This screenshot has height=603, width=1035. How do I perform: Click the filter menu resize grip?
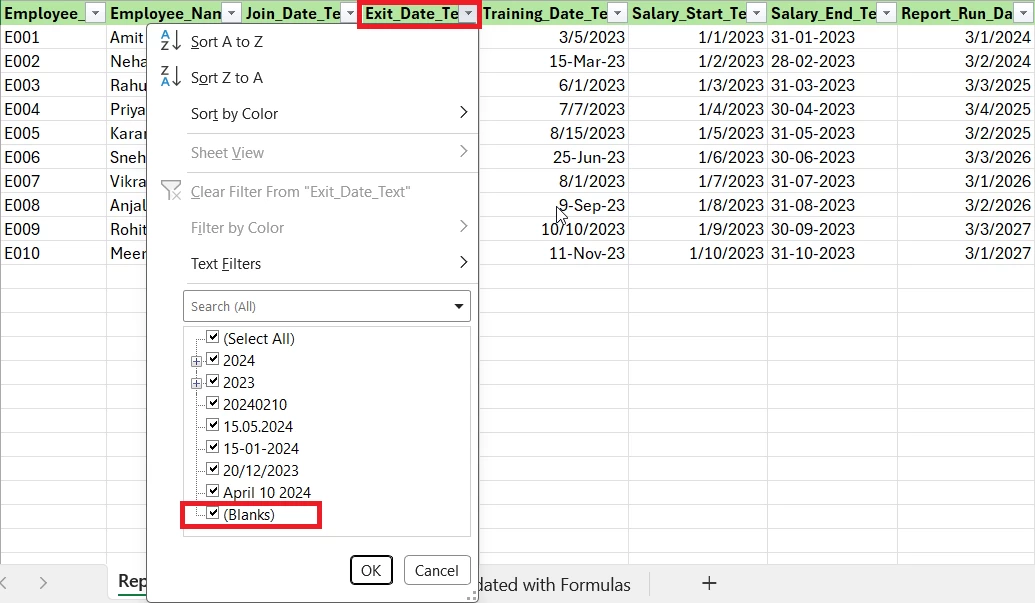(471, 595)
